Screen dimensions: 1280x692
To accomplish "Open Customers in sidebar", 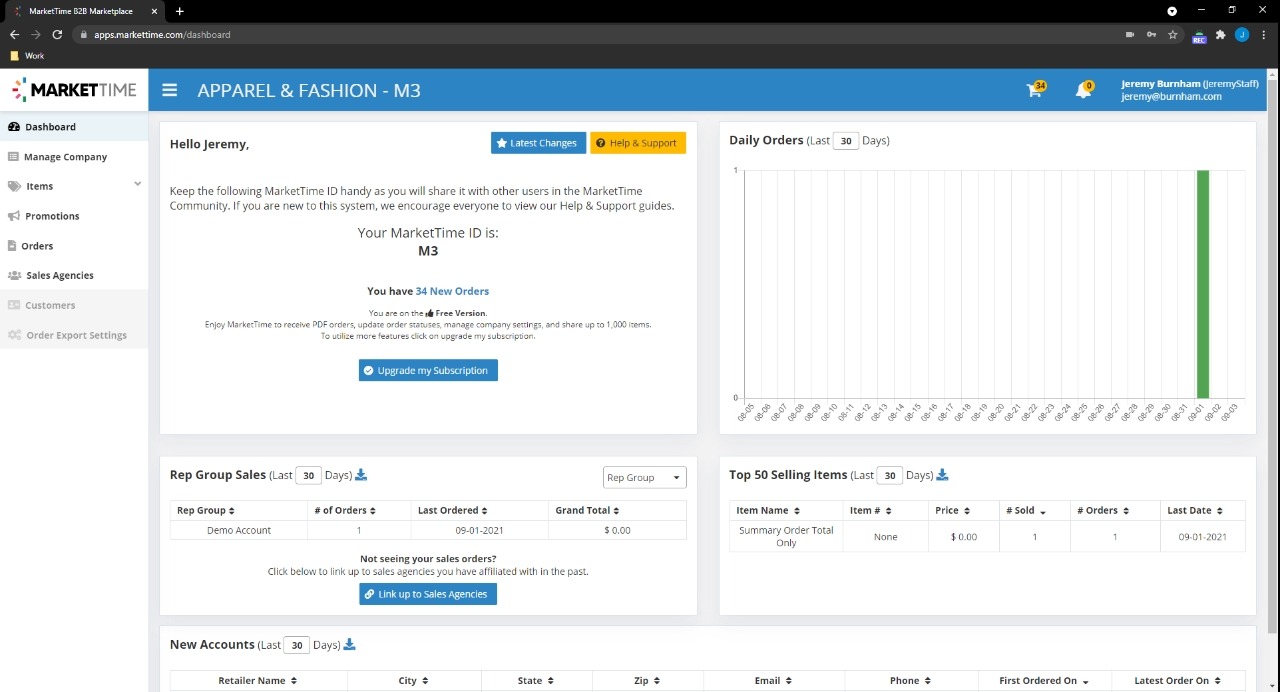I will (74, 305).
